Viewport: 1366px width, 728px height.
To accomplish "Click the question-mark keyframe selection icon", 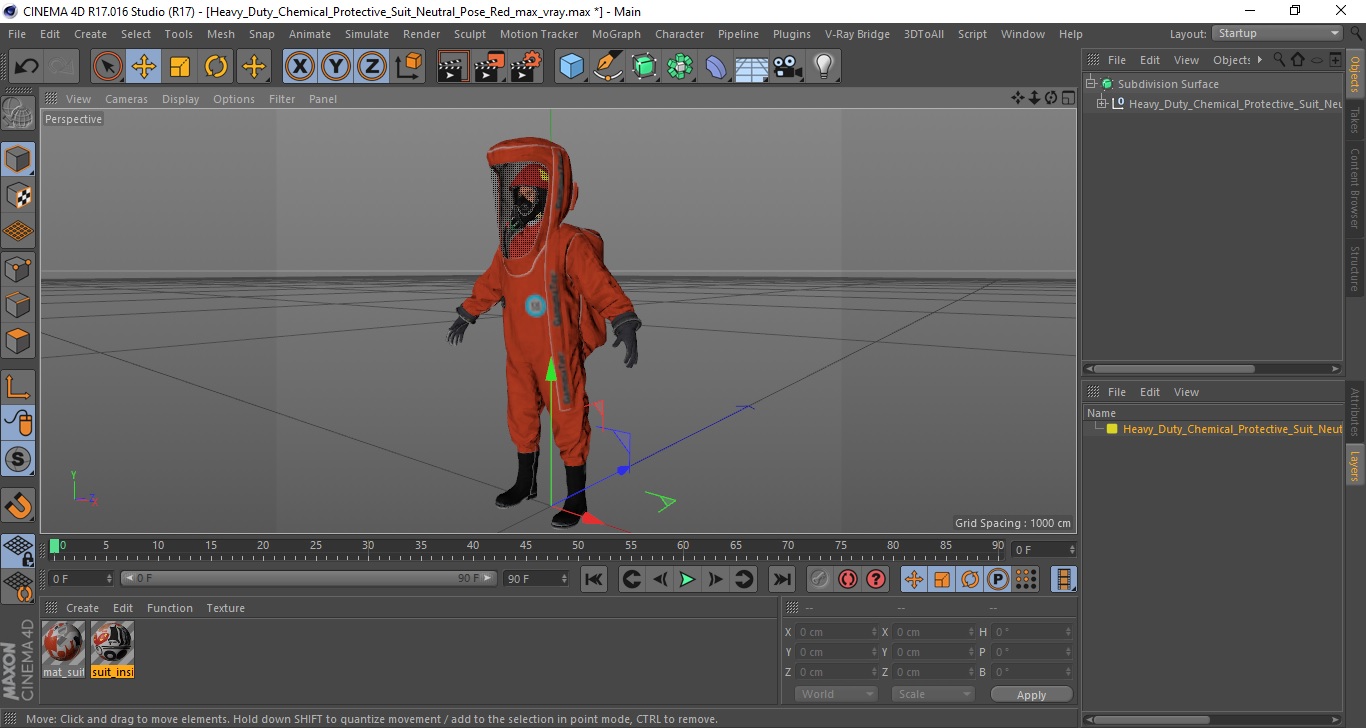I will [x=876, y=579].
